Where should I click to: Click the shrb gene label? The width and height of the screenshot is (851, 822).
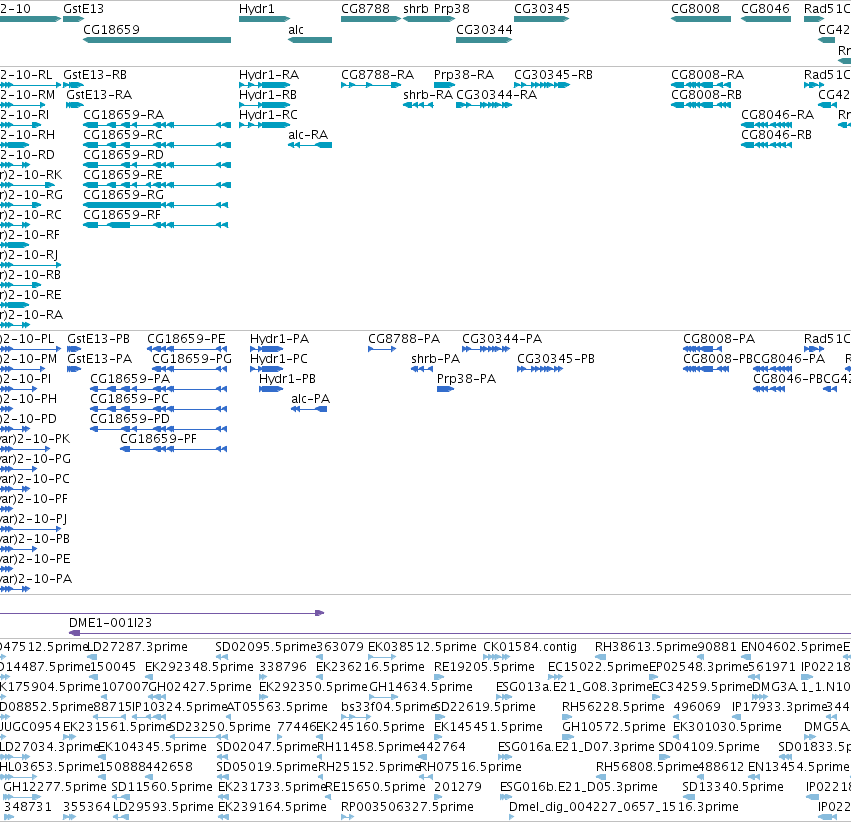416,9
